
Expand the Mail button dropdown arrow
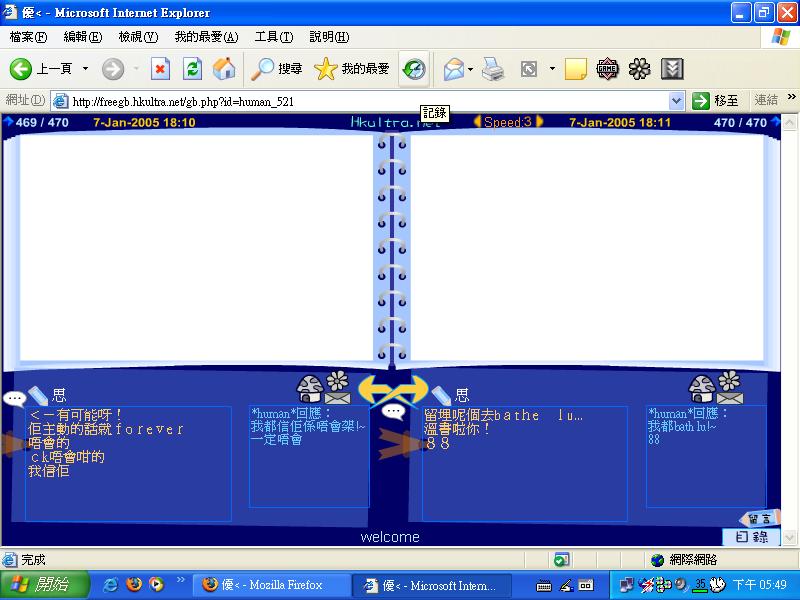pos(470,69)
